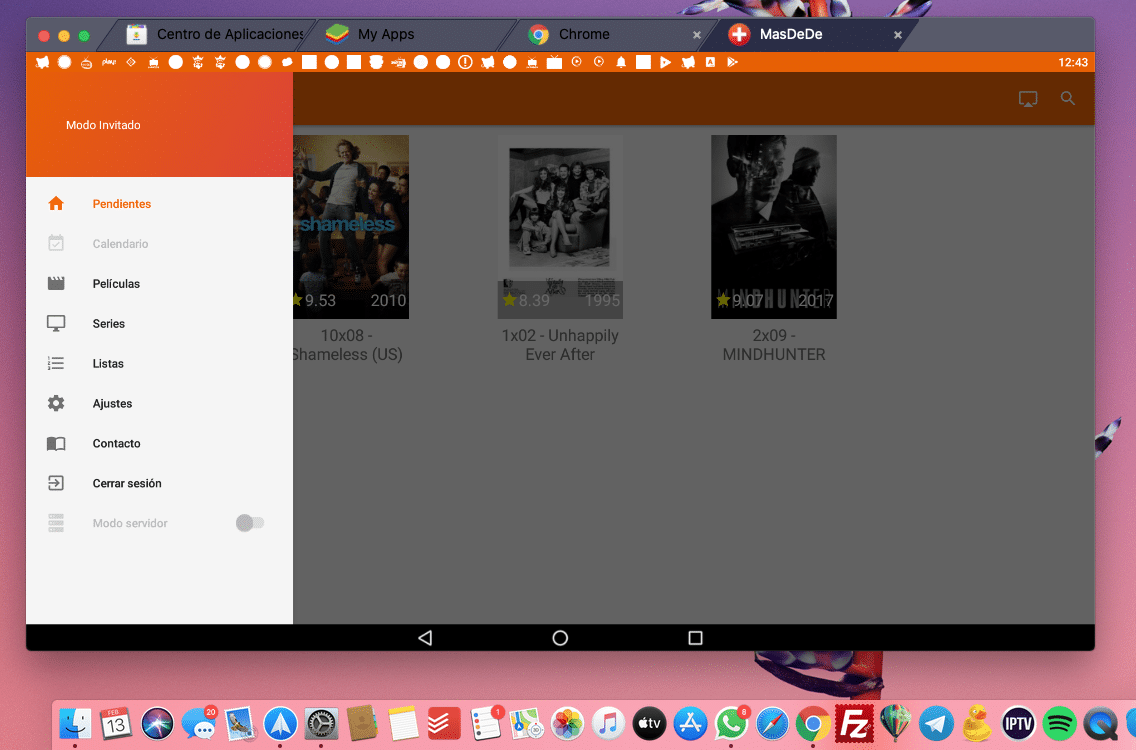1136x750 pixels.
Task: Click the screen cast icon in the top bar
Action: 1028,98
